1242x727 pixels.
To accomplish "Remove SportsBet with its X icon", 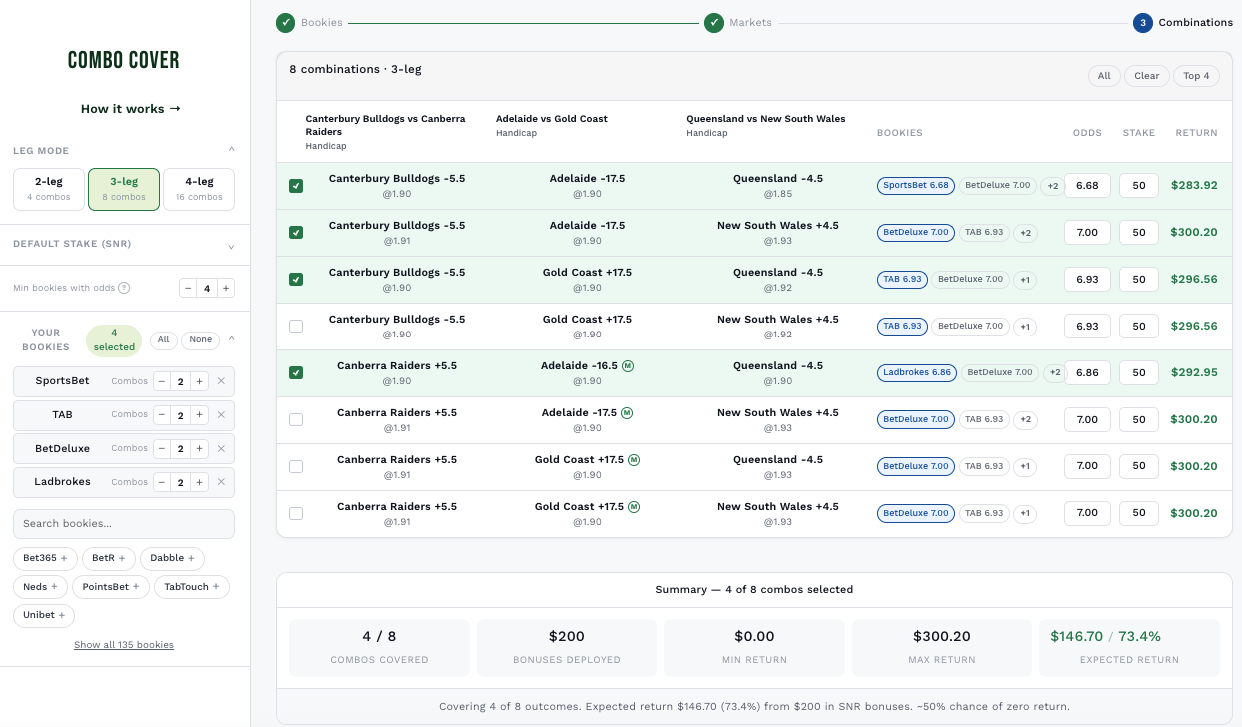I will click(x=221, y=381).
